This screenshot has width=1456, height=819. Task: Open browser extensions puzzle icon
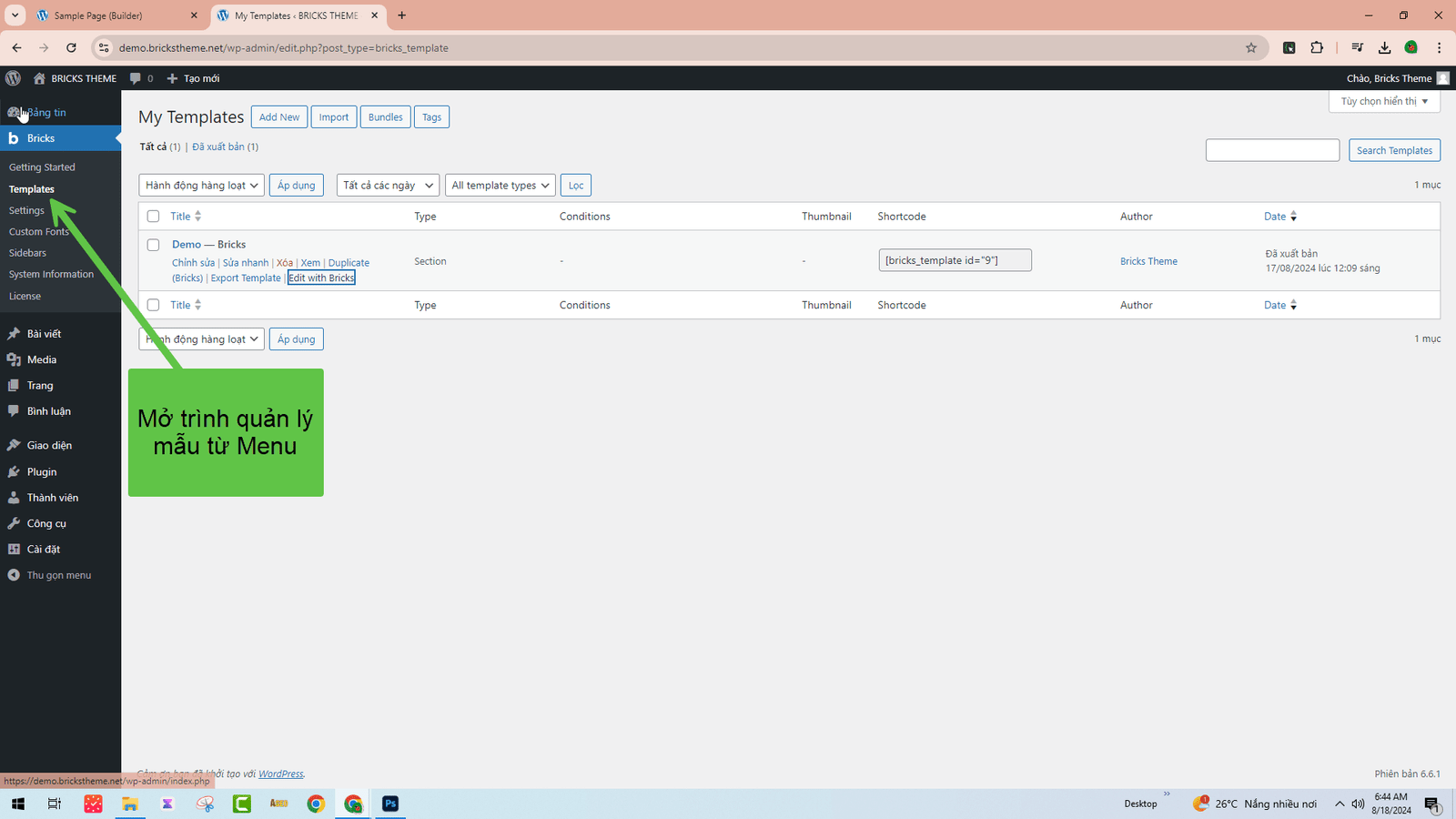pos(1316,47)
